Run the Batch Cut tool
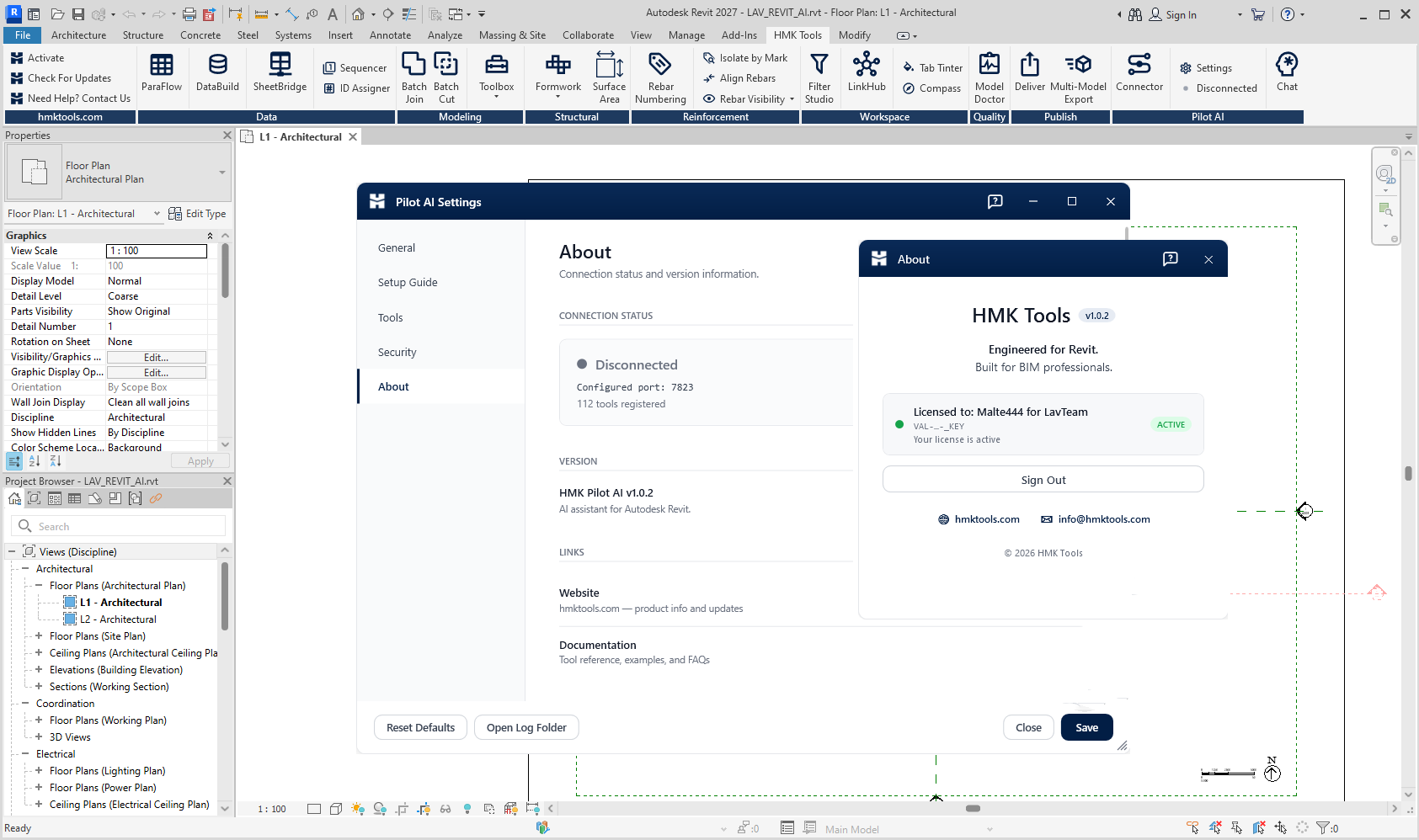1419x840 pixels. click(x=446, y=77)
